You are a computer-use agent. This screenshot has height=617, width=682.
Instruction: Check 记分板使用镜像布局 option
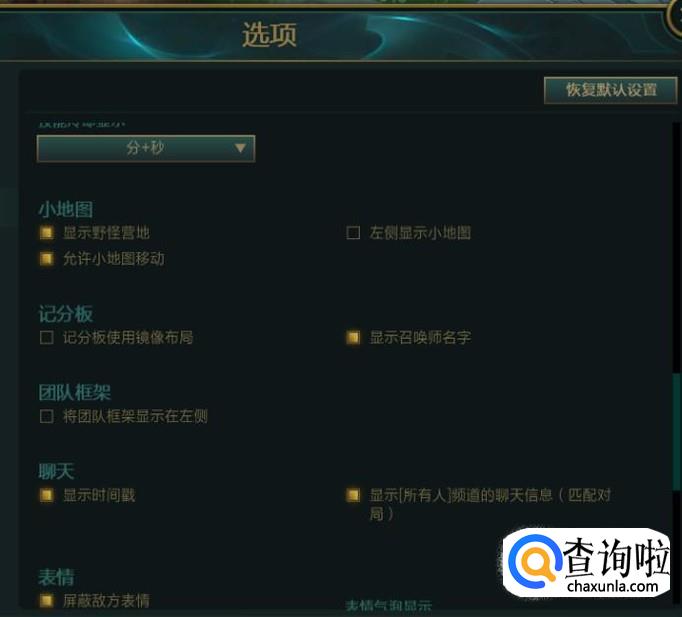coord(47,337)
